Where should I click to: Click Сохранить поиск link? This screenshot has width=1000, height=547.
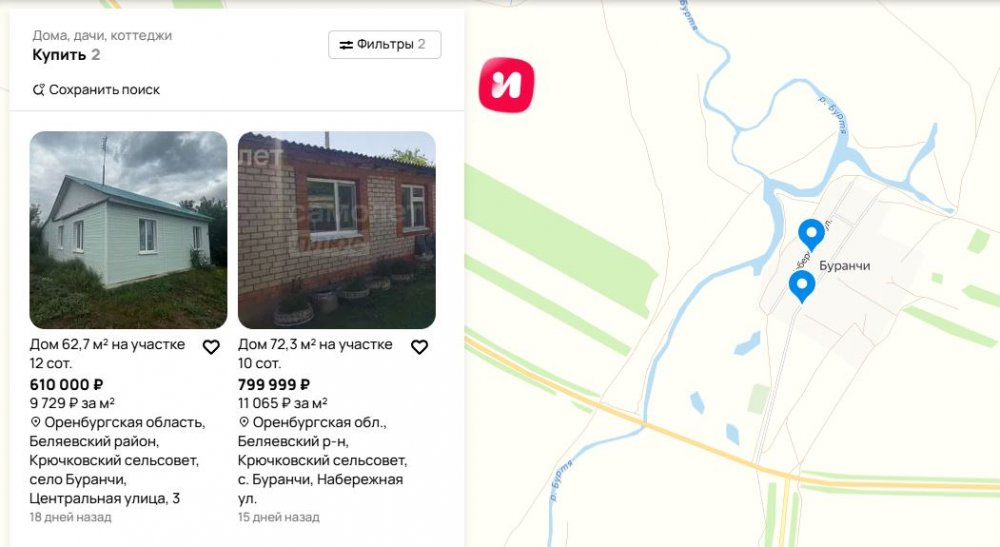click(96, 90)
